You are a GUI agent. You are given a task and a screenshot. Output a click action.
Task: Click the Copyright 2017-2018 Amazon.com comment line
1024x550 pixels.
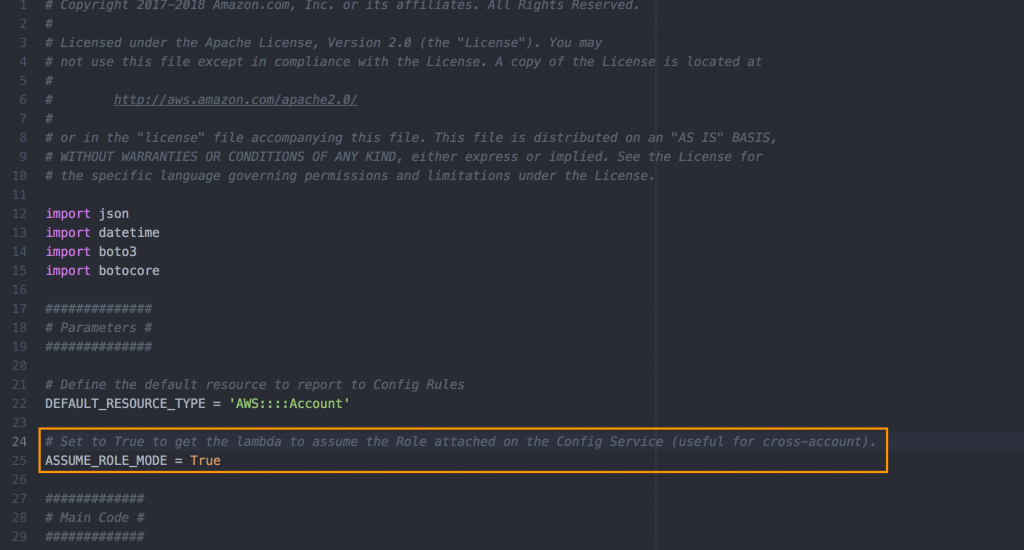click(x=342, y=6)
